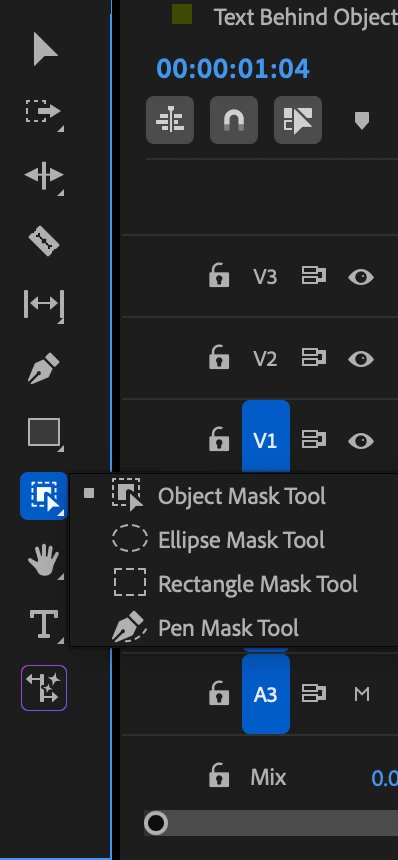
Task: Select the Rectangle shape tool
Action: tap(44, 433)
